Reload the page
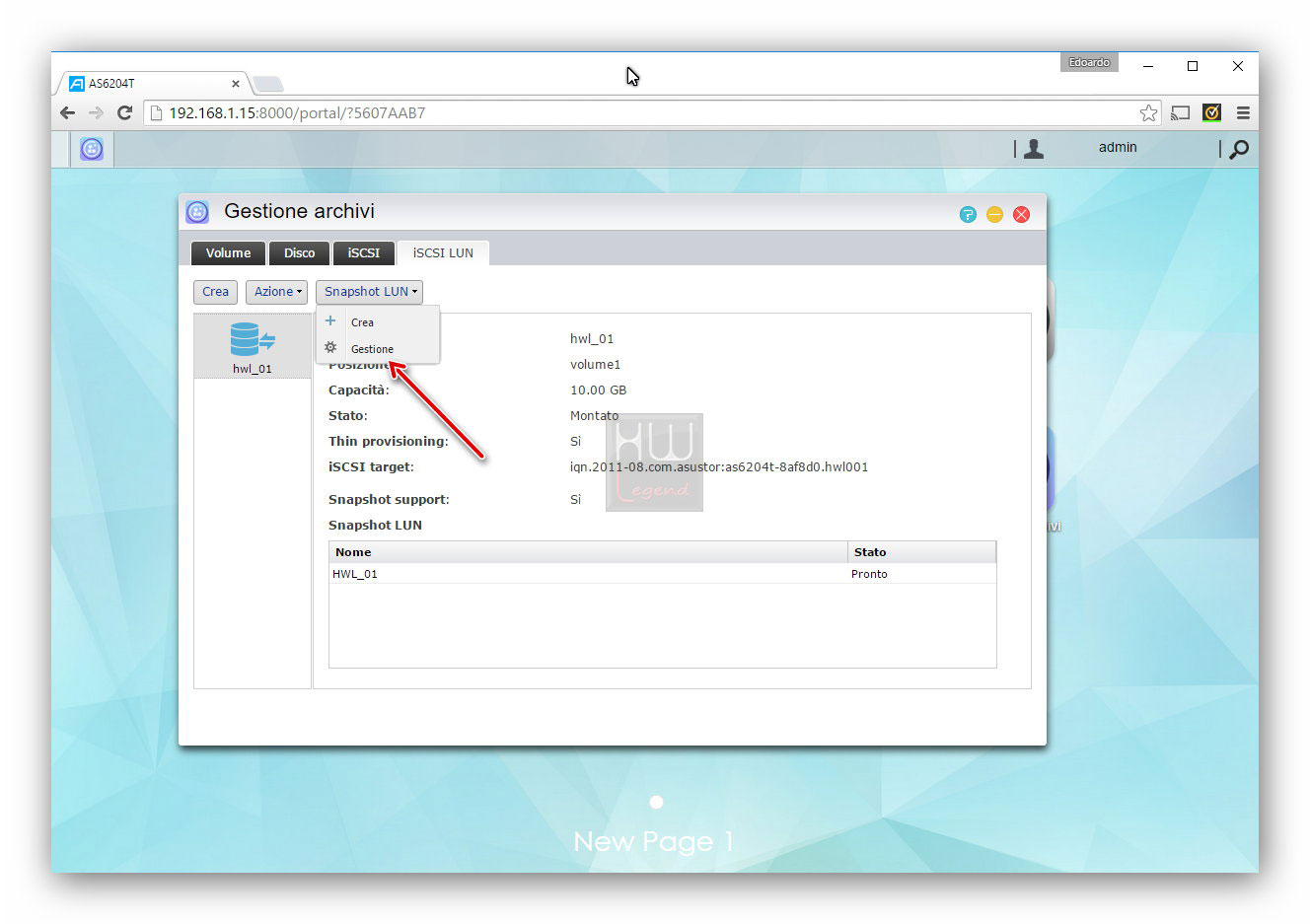 pos(124,112)
